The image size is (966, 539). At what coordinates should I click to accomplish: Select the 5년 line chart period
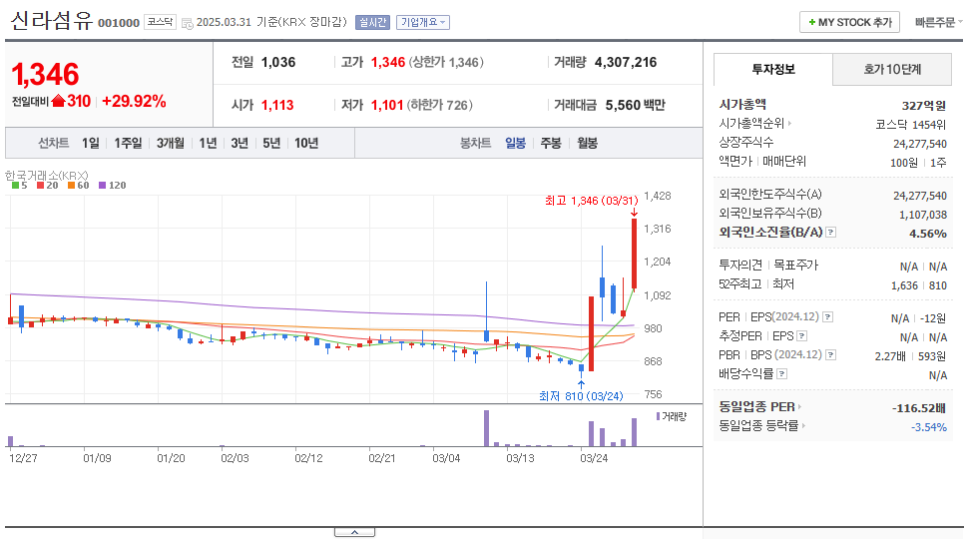[x=272, y=143]
